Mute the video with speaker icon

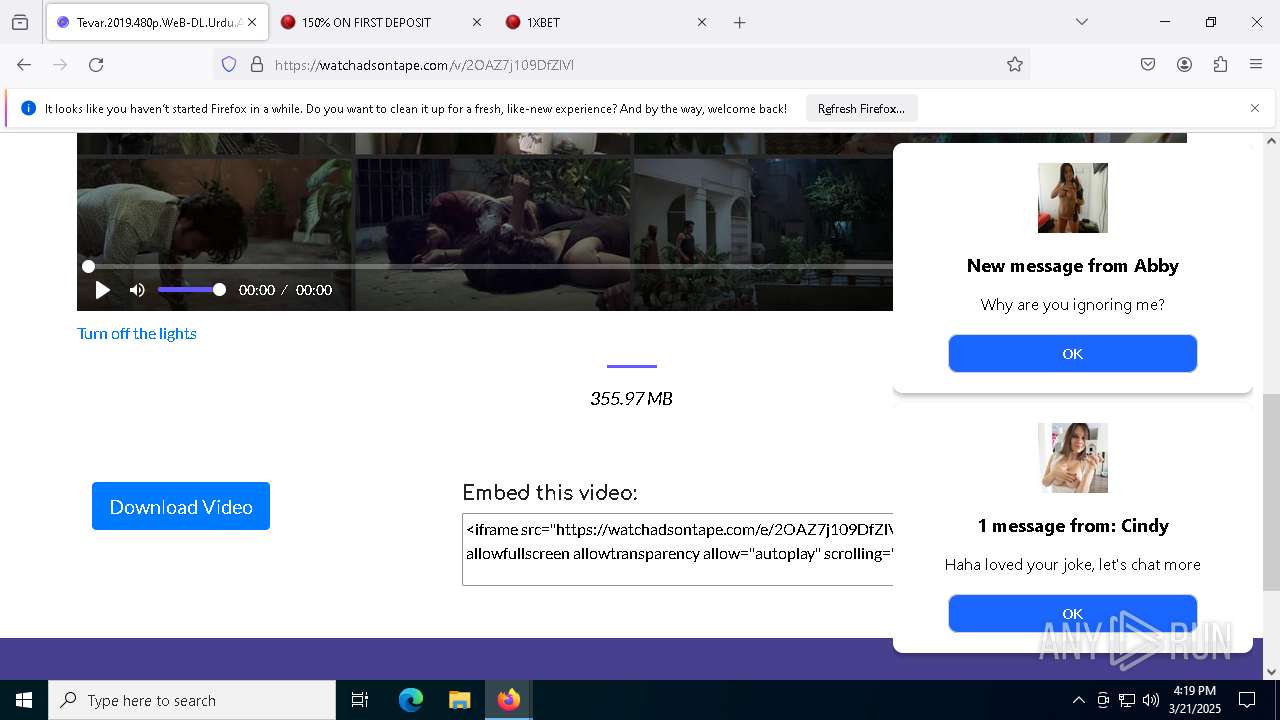click(x=137, y=290)
